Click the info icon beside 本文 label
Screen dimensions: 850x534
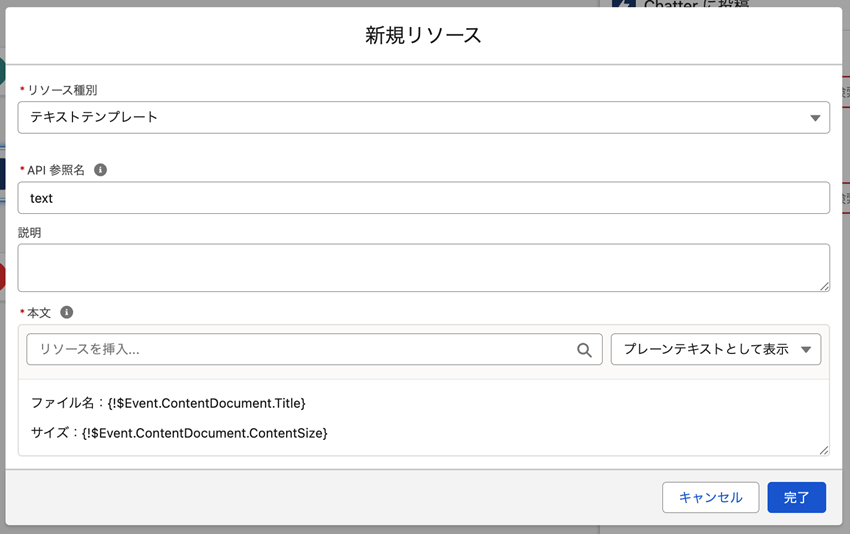[x=67, y=312]
